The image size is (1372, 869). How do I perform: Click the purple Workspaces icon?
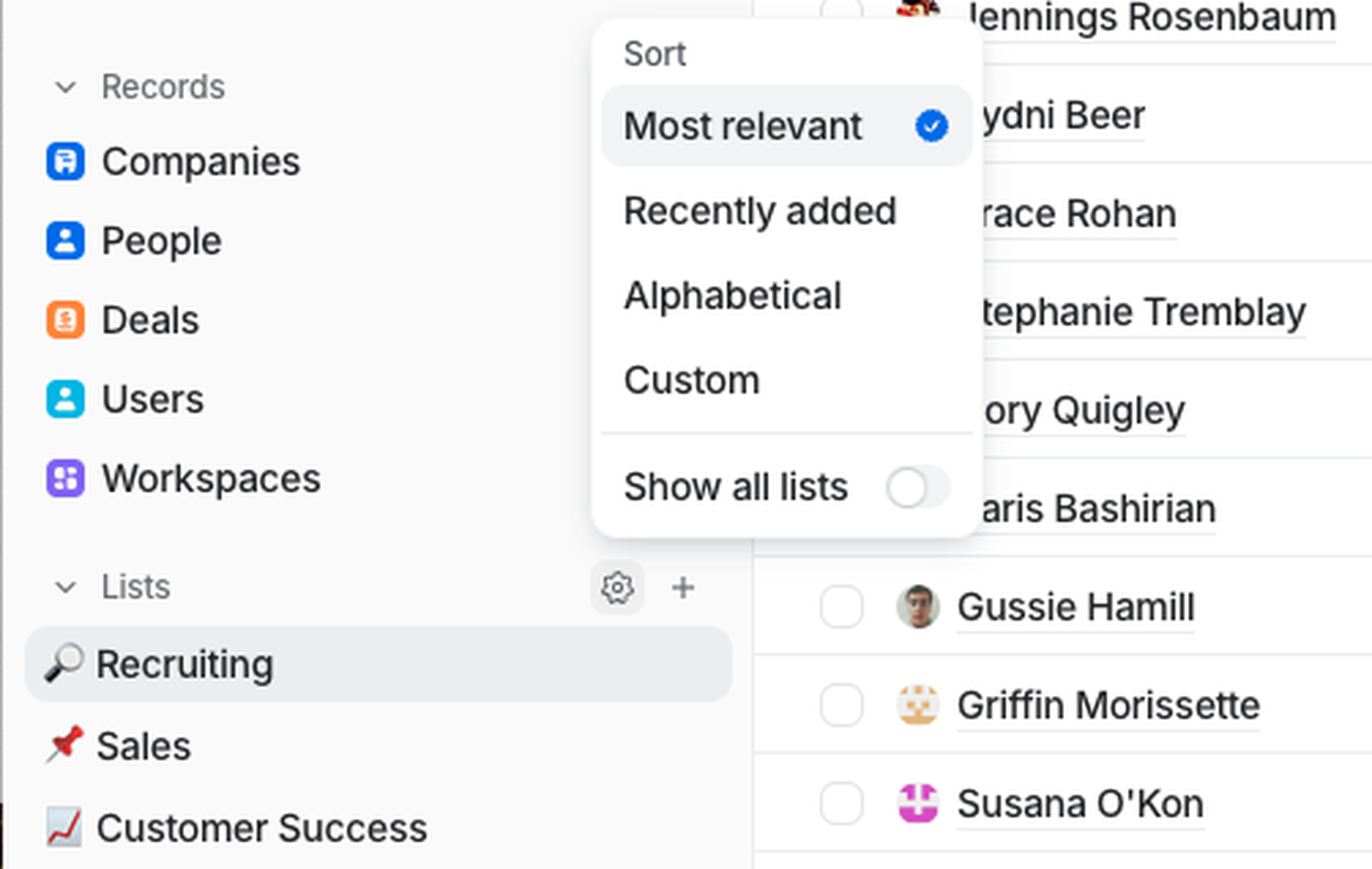tap(65, 478)
